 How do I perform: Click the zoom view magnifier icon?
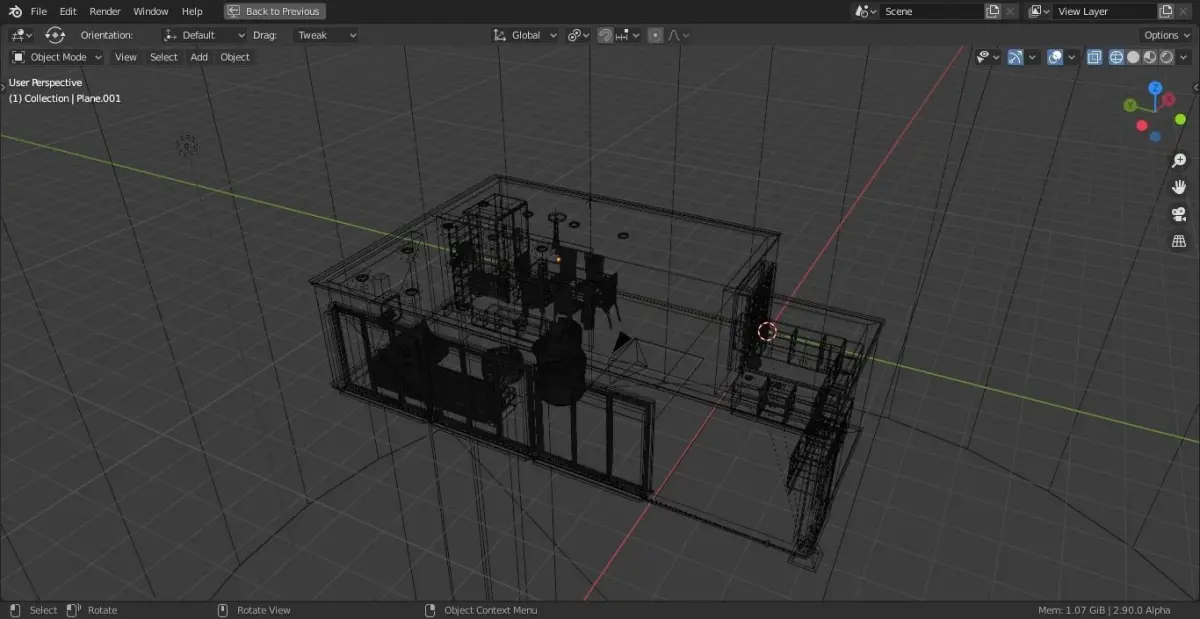(1179, 161)
